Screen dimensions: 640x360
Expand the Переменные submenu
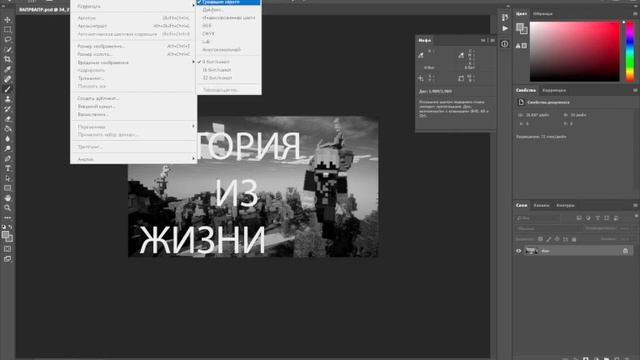pyautogui.click(x=133, y=127)
